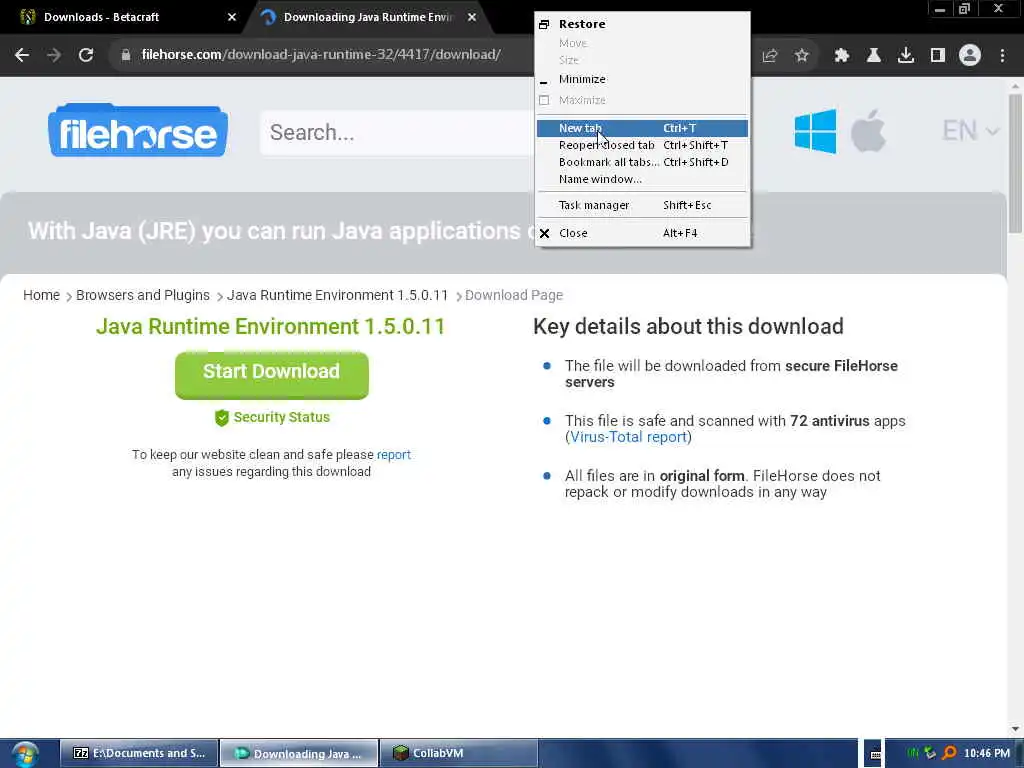1024x768 pixels.
Task: Click the FileHorse logo
Action: point(138,131)
